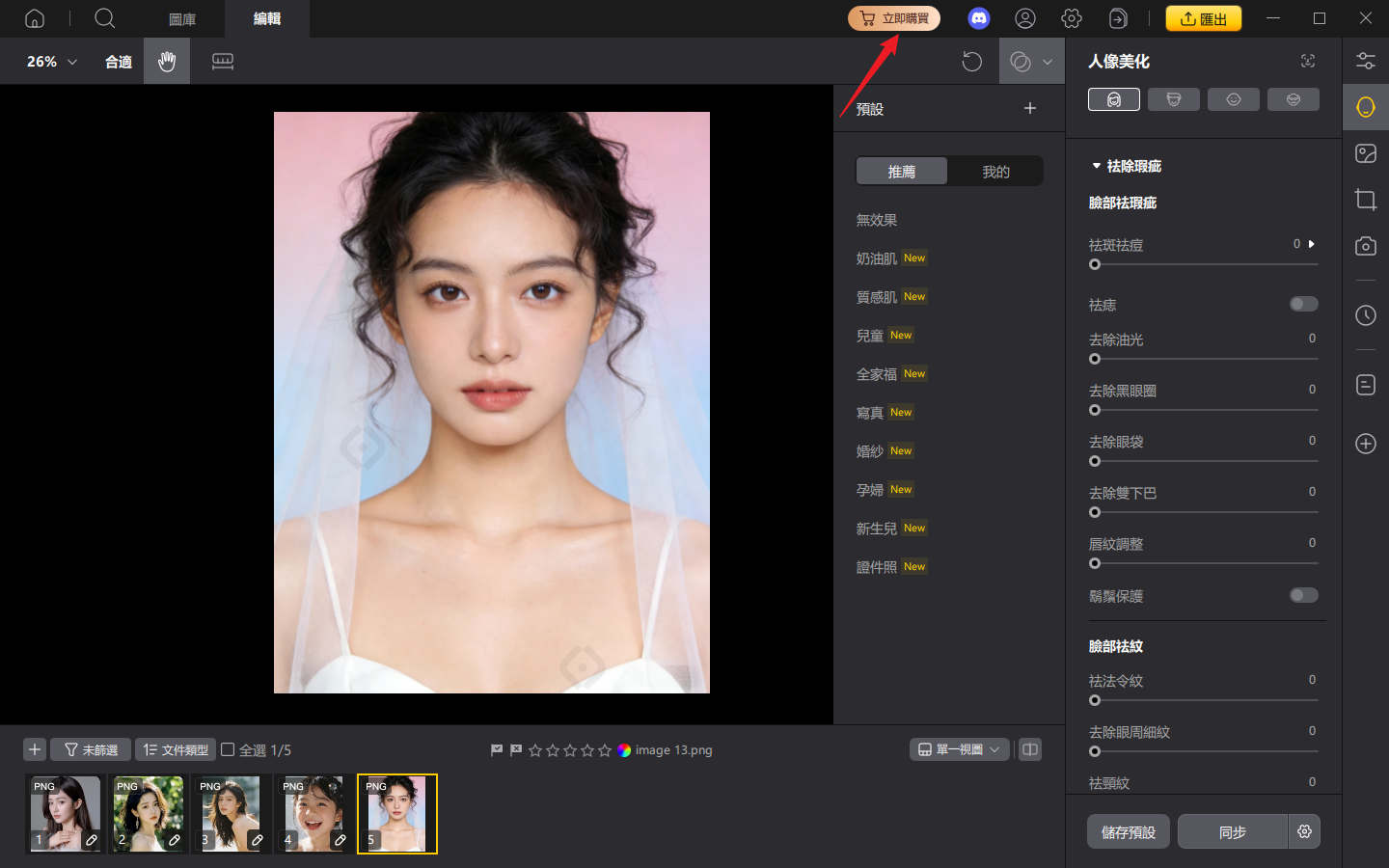Click the undo rotate arrow icon
1389x868 pixels.
(x=971, y=62)
